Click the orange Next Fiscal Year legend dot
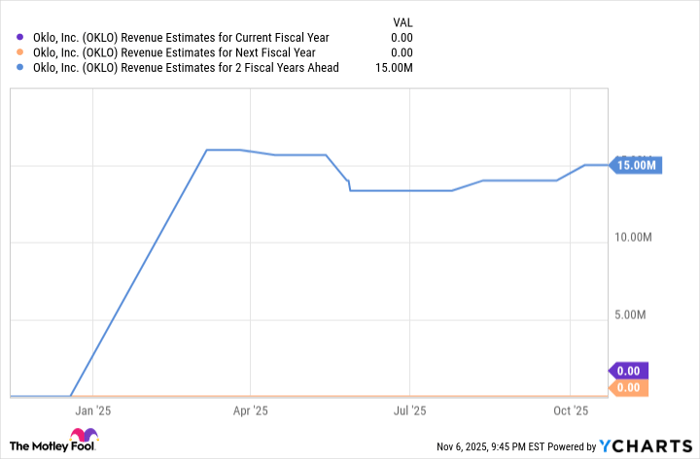This screenshot has height=459, width=700. pos(20,52)
